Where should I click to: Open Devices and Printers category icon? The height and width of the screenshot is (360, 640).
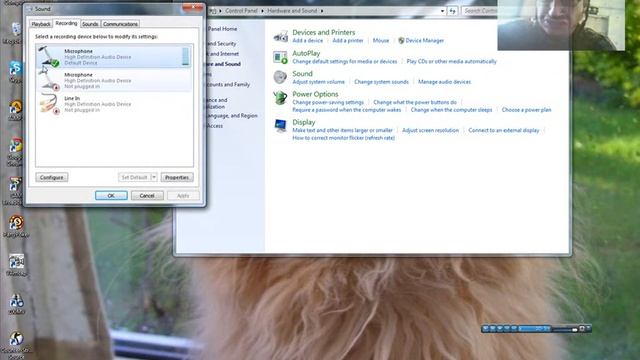click(281, 36)
